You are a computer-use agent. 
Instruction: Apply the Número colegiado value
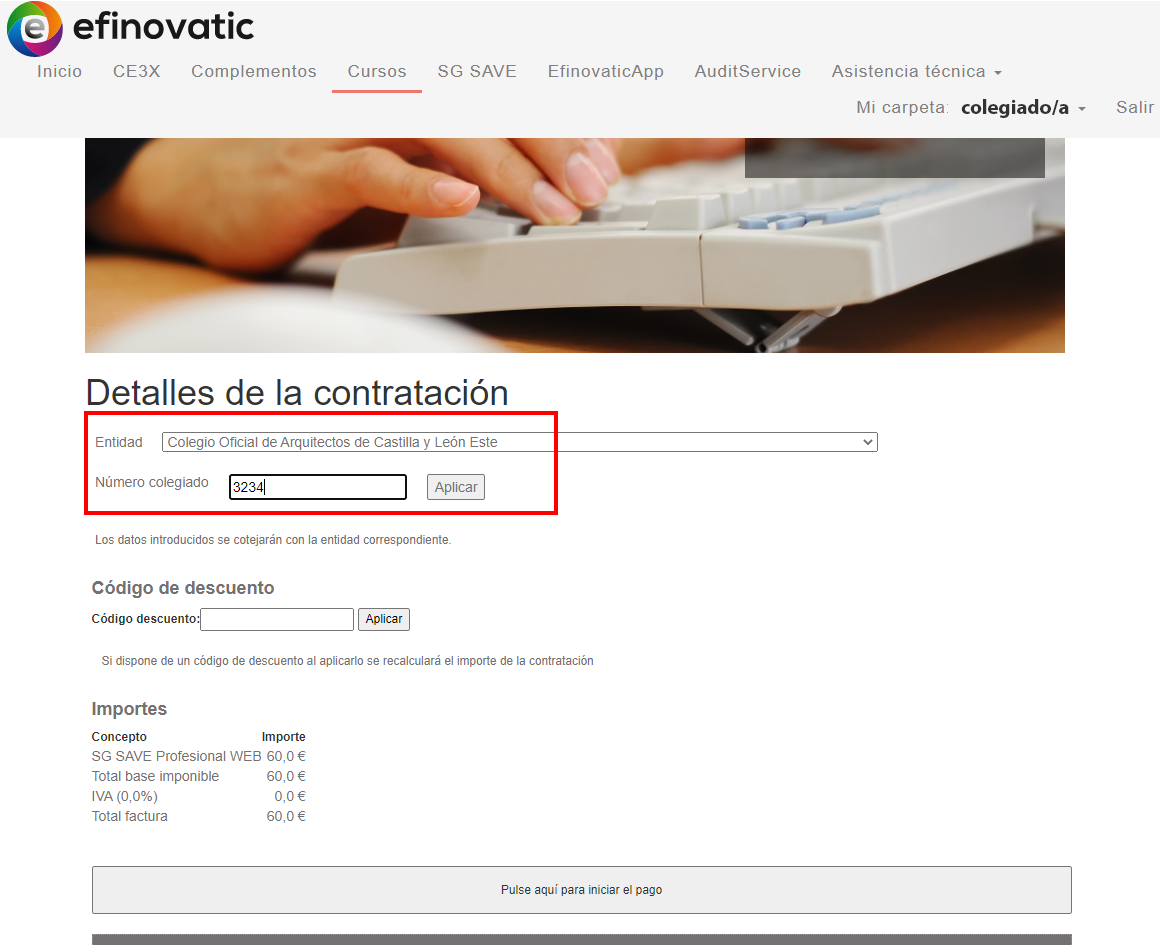point(456,487)
